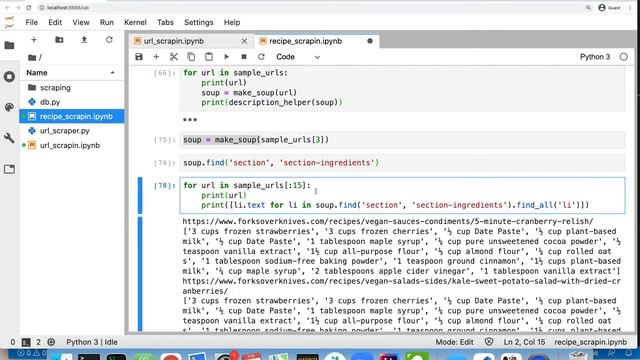Save the notebook with the disk icon
The height and width of the screenshot is (360, 640).
click(x=139, y=57)
